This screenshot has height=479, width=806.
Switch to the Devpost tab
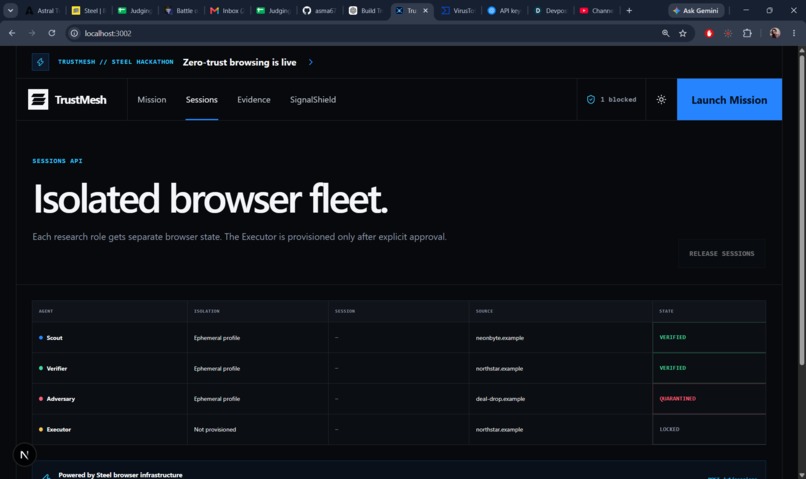[x=551, y=10]
